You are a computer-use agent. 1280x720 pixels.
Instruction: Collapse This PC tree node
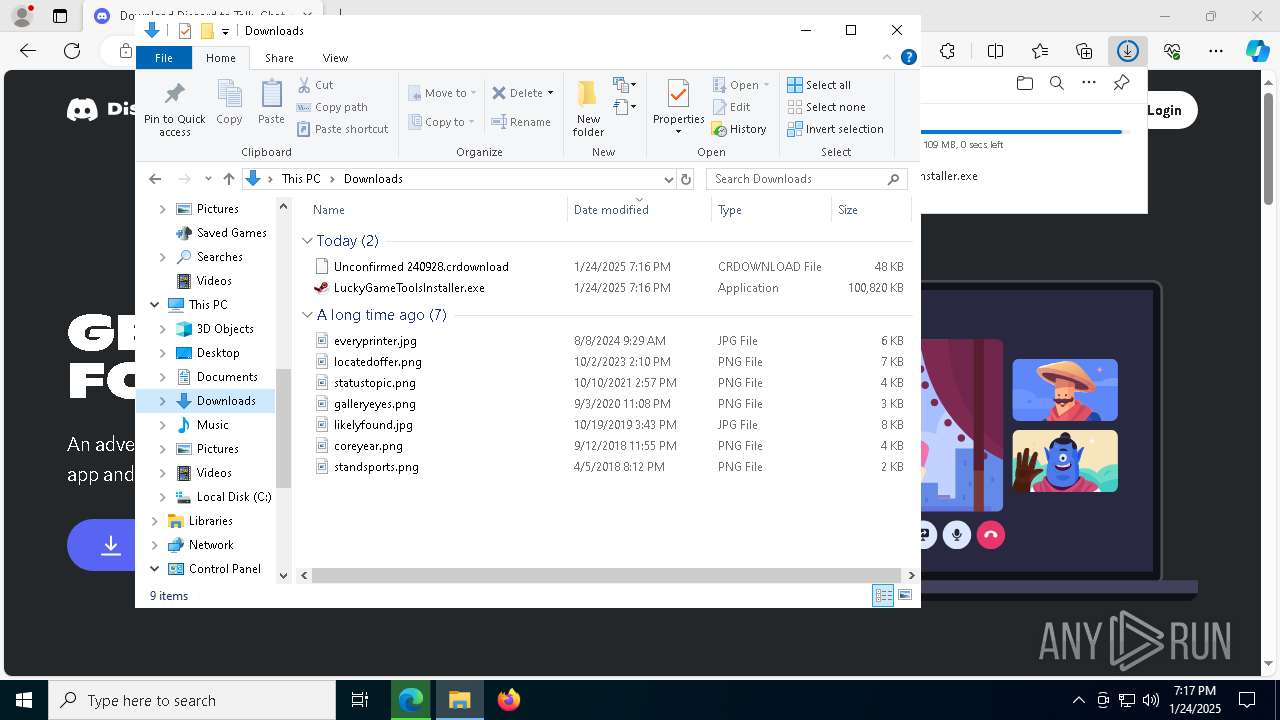155,305
